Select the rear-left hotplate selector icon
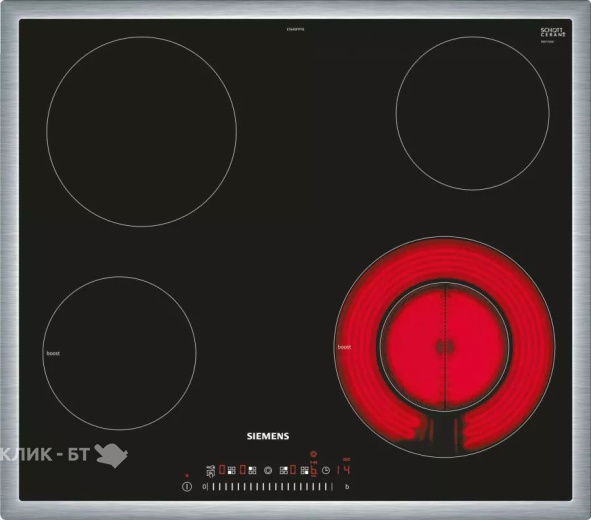Image resolution: width=591 pixels, height=520 pixels. coord(252,470)
